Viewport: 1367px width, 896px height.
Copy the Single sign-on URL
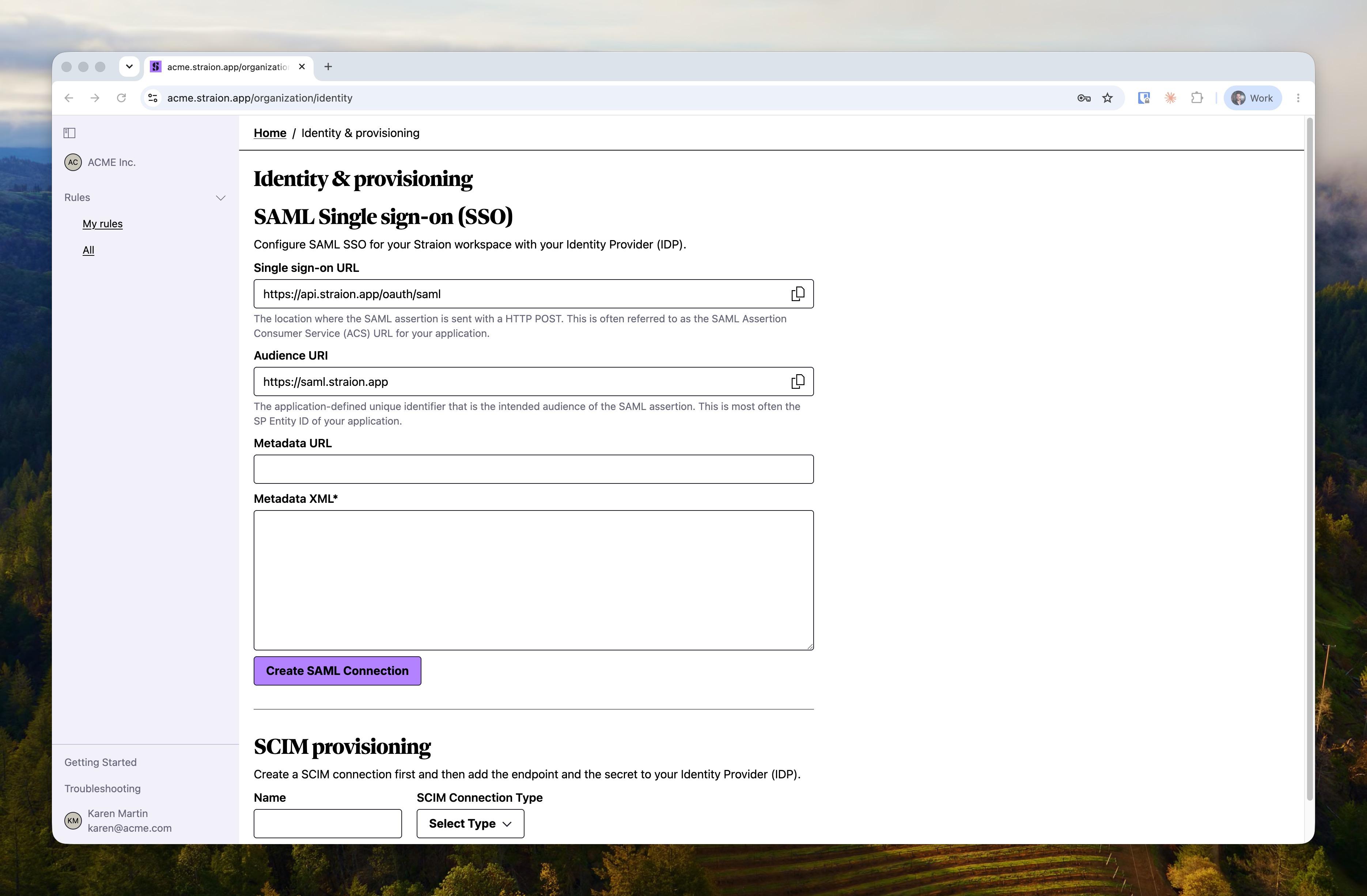[x=798, y=294]
